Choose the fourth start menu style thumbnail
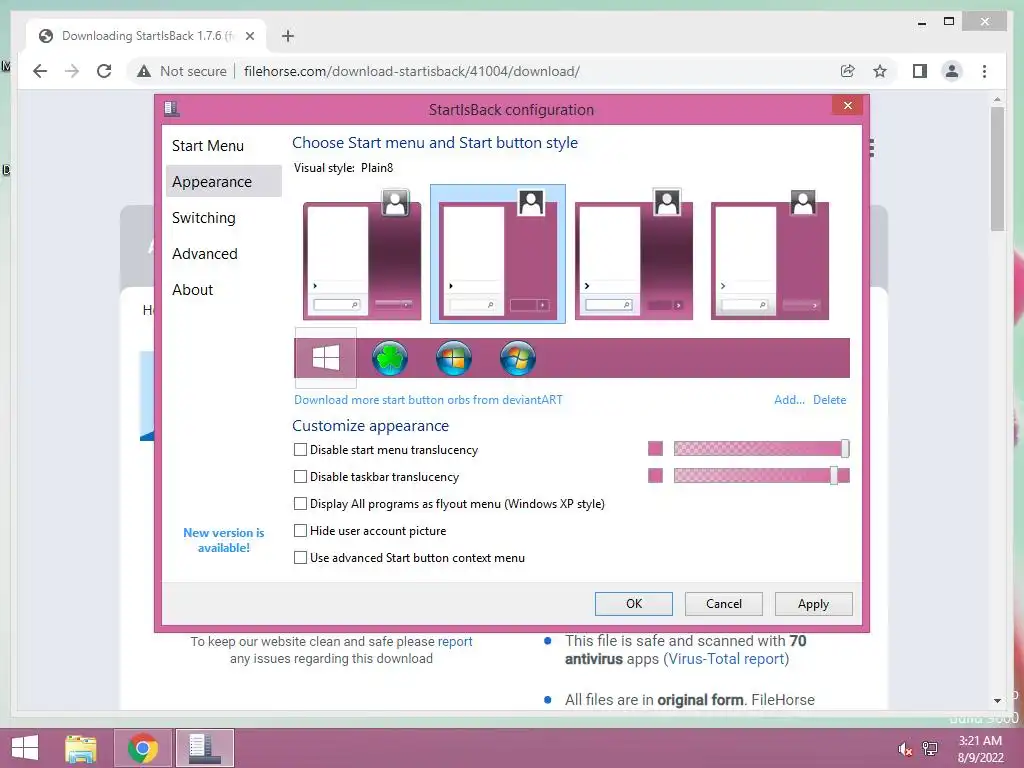Screen dimensions: 1024x768 click(x=769, y=254)
